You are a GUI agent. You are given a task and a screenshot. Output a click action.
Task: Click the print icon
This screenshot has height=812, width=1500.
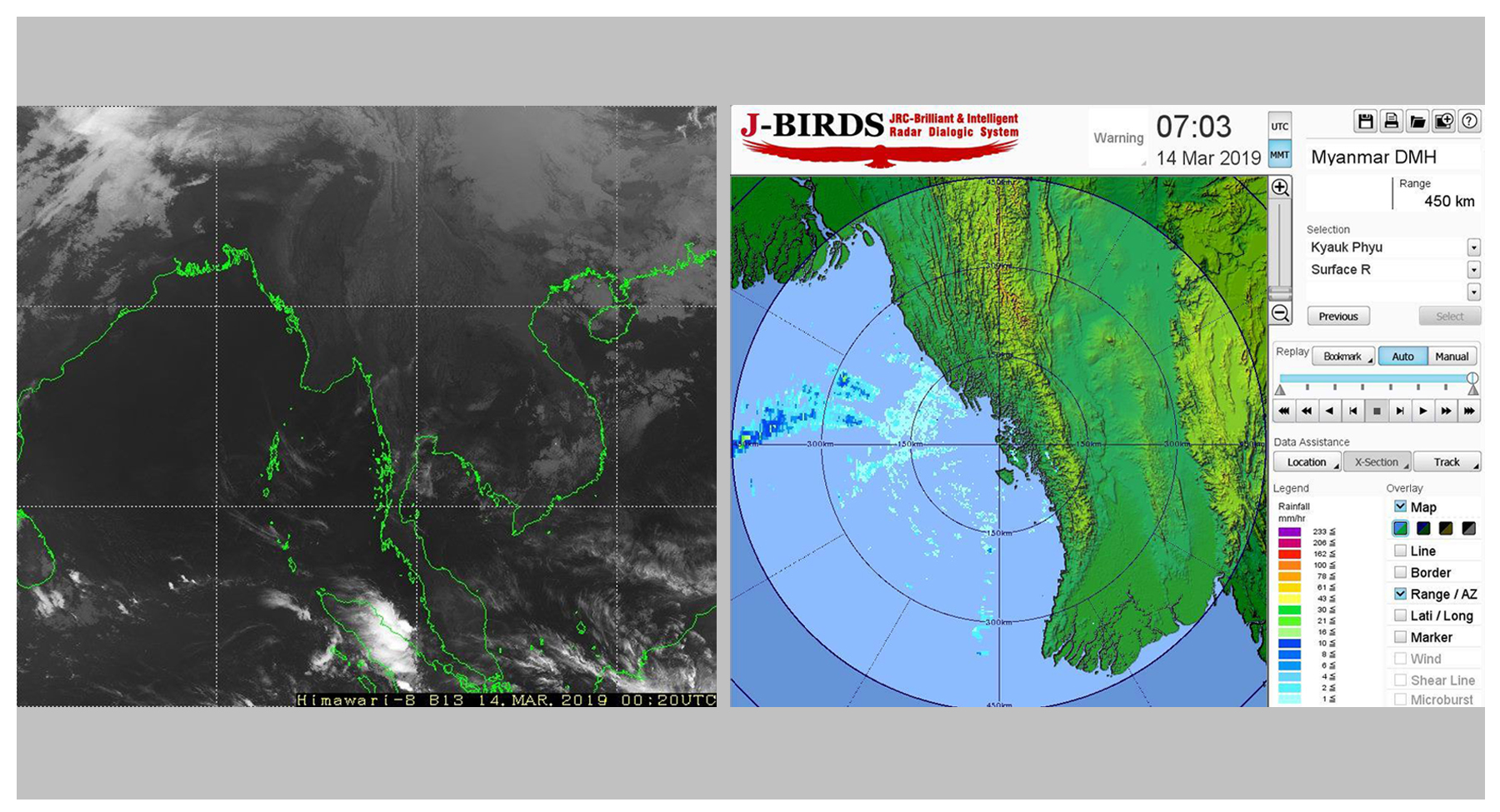point(1391,122)
